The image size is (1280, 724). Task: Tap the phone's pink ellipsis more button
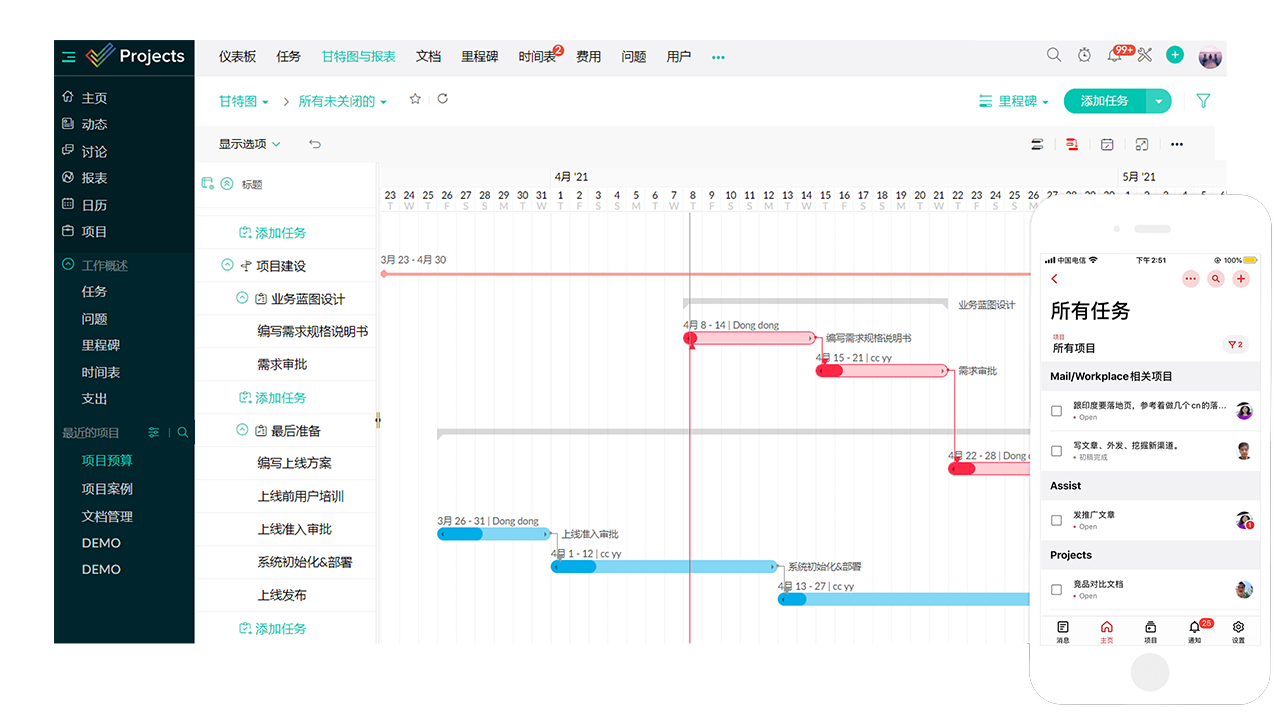(x=1190, y=279)
